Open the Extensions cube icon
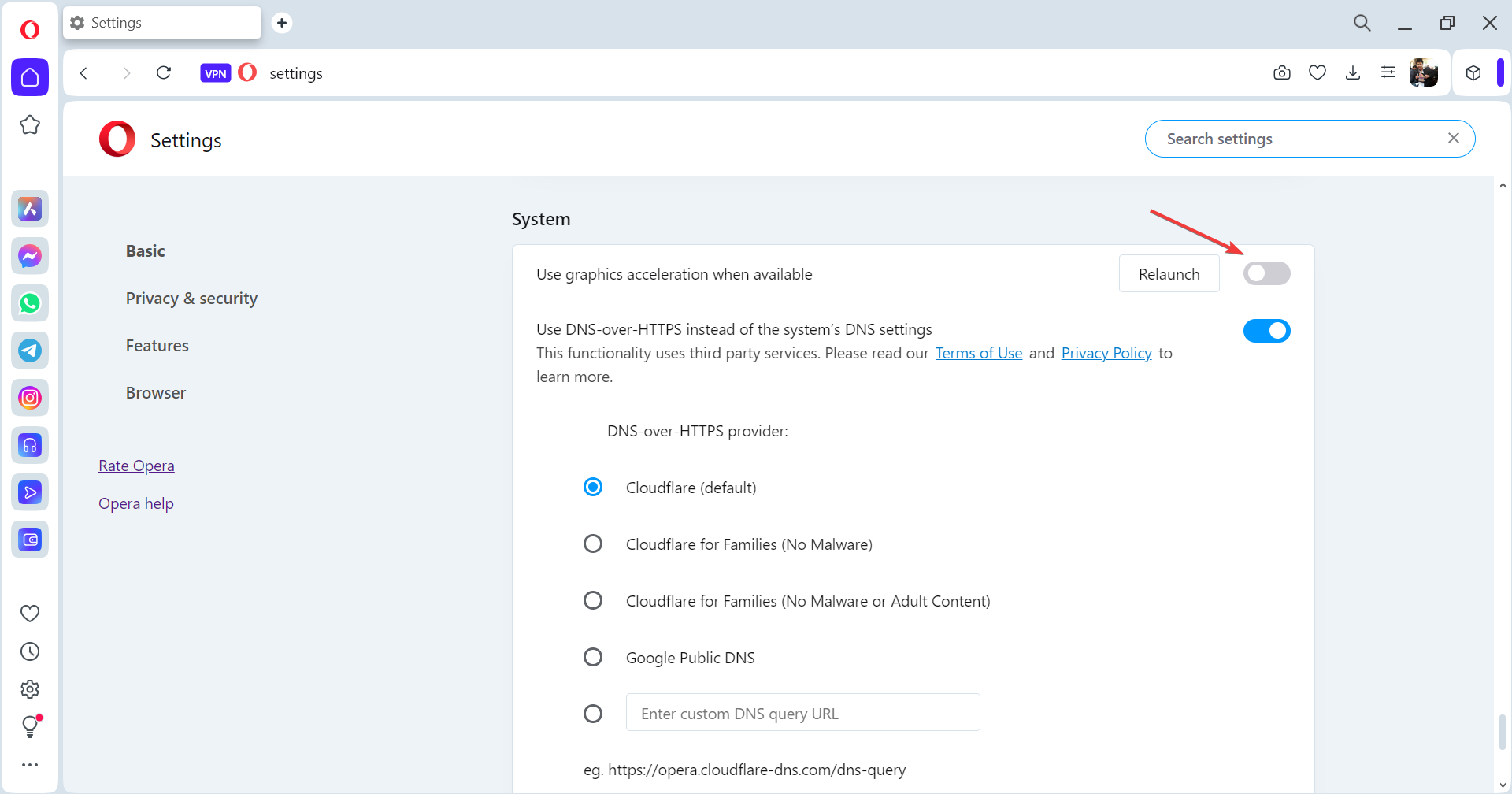The height and width of the screenshot is (794, 1512). tap(1473, 73)
